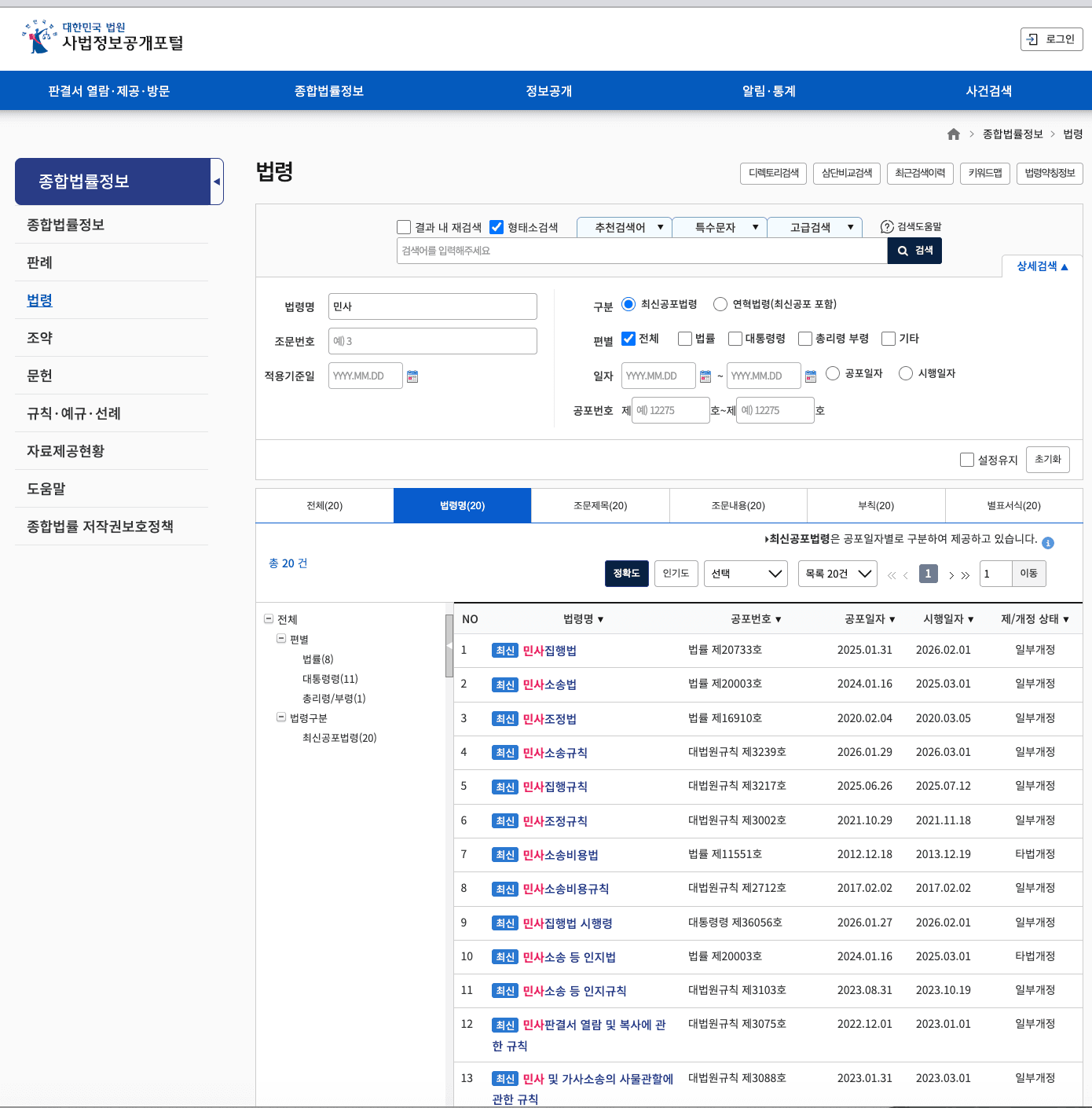
Task: Select the 공포일자 radio button
Action: coord(833,373)
